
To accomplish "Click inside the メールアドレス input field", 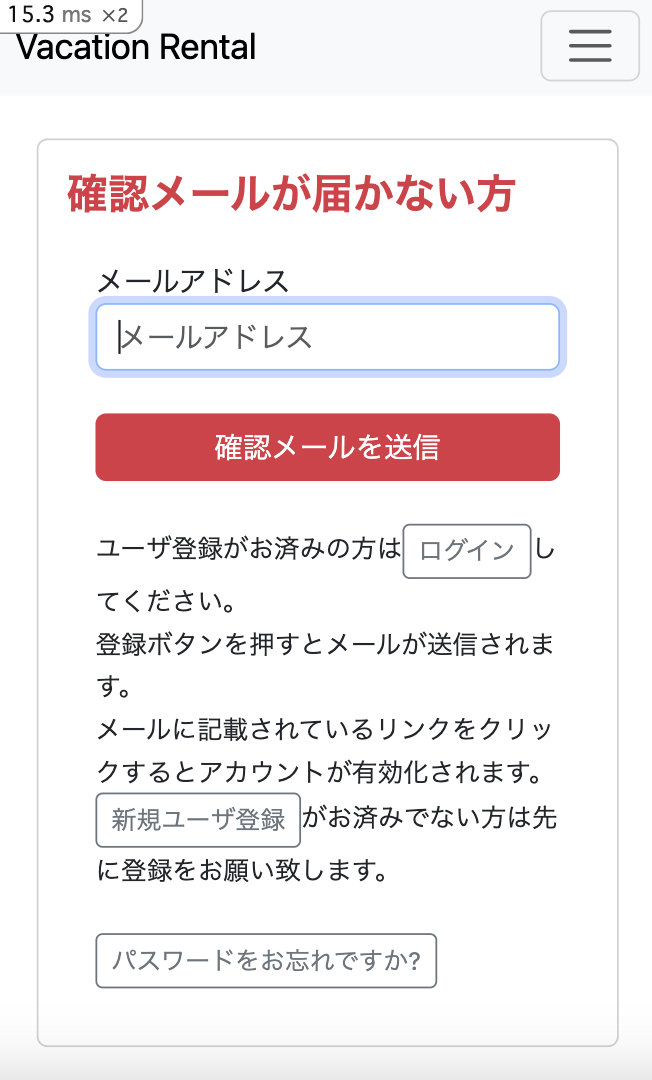I will (x=327, y=338).
